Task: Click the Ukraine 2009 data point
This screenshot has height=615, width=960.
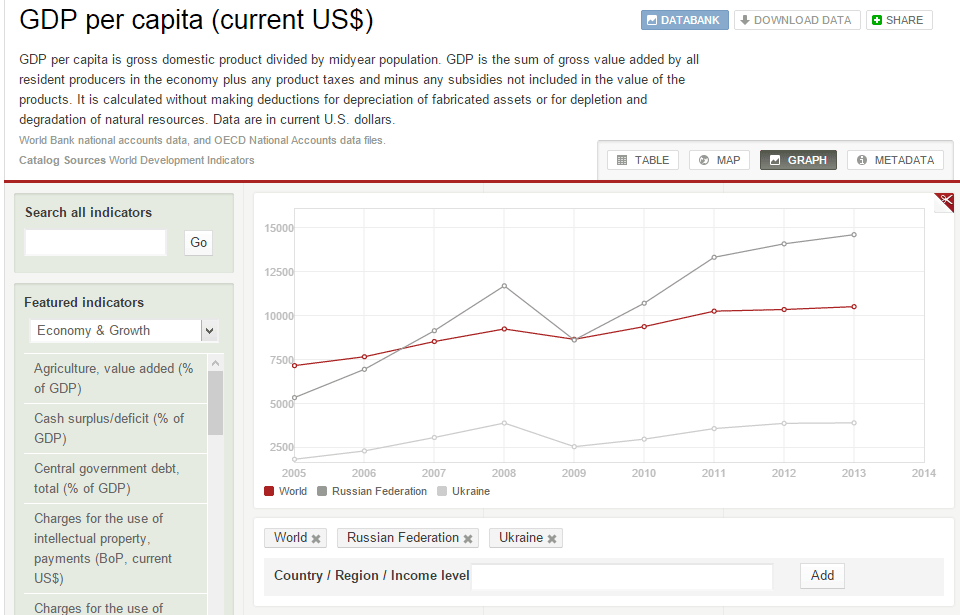Action: (x=574, y=447)
